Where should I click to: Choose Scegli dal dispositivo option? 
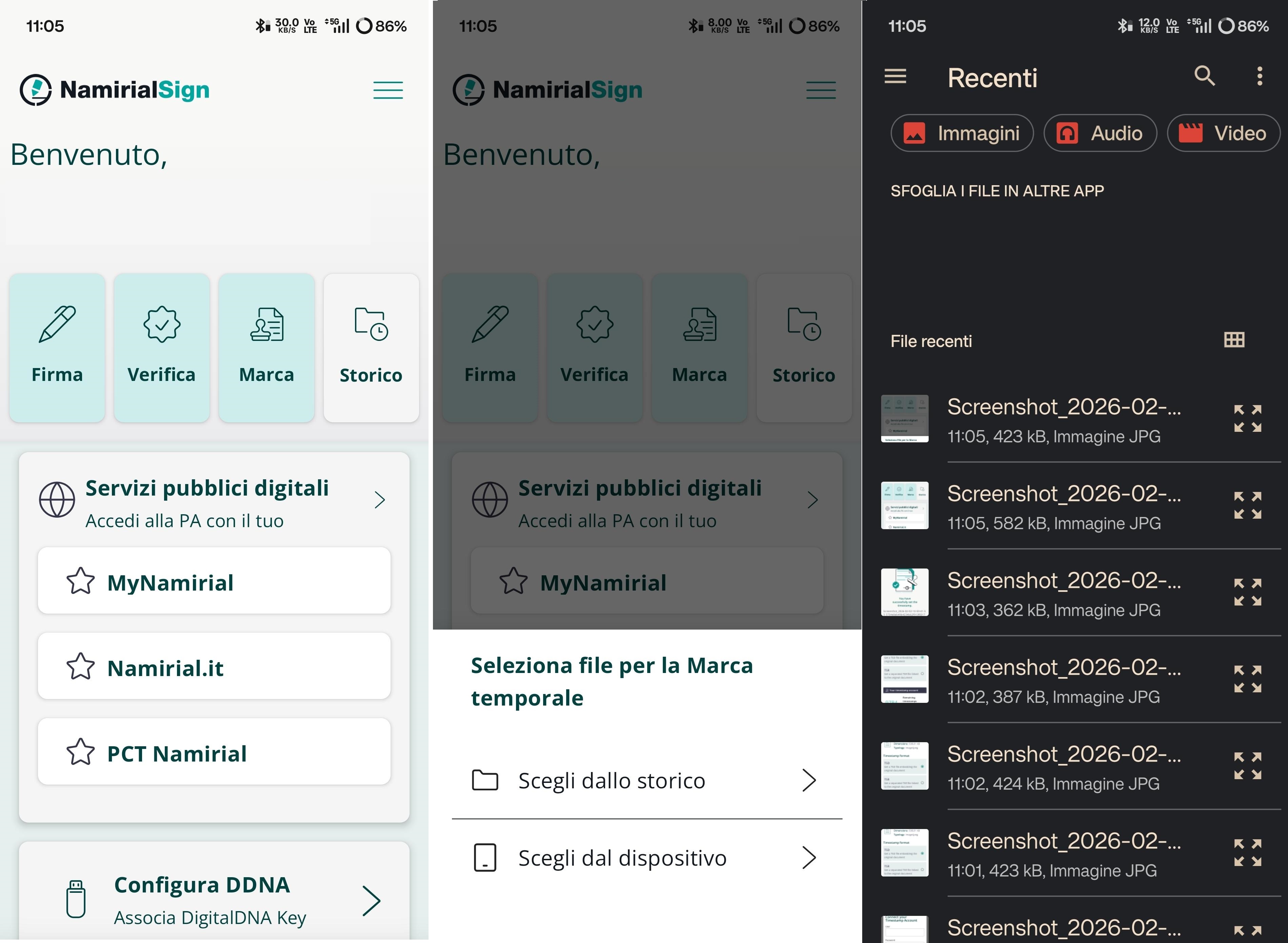(x=647, y=858)
